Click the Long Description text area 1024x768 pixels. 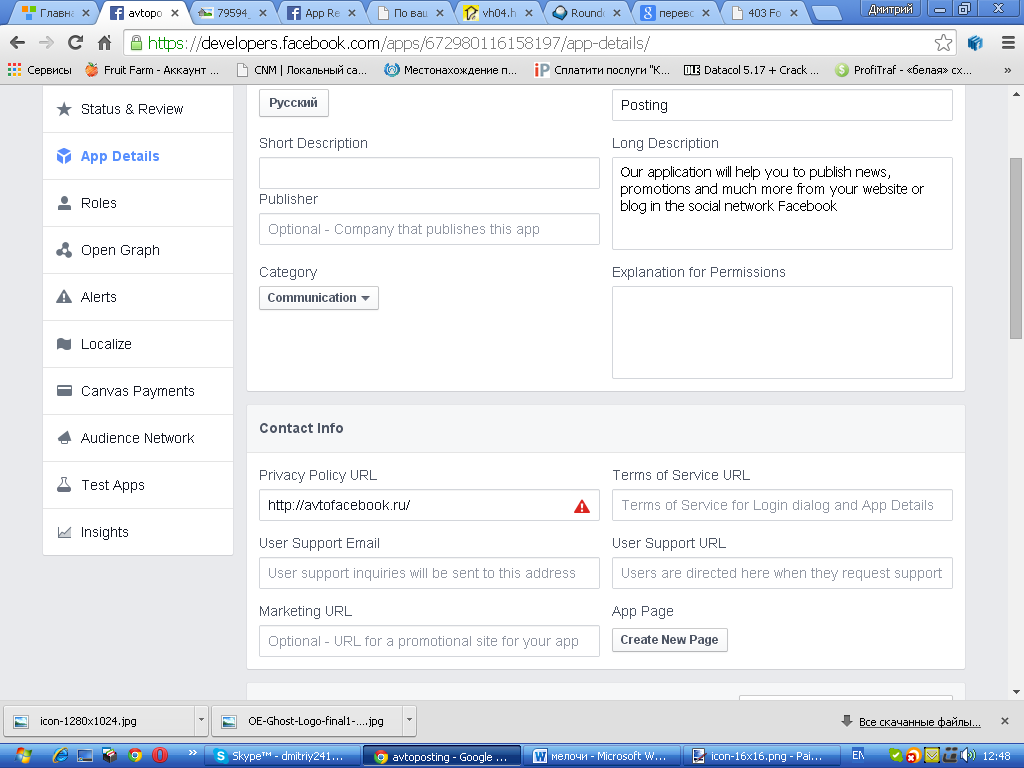[782, 203]
